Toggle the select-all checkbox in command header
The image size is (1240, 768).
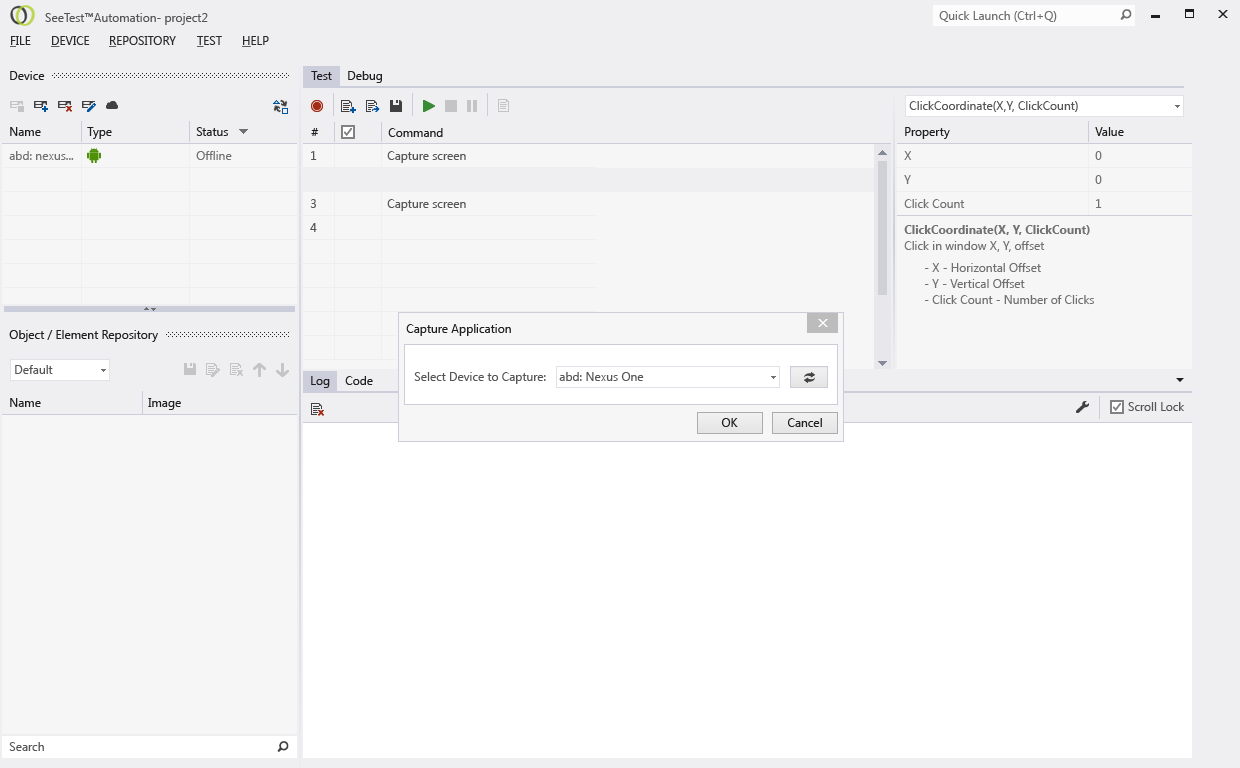click(348, 132)
